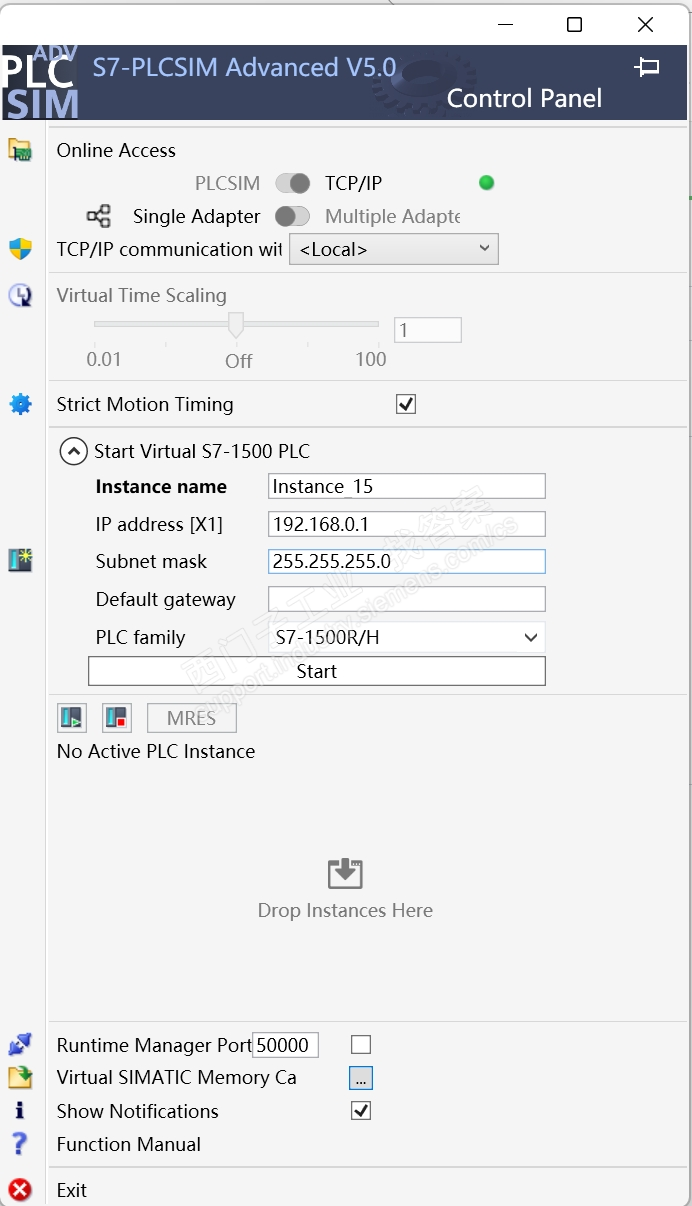The image size is (692, 1206).
Task: Browse Virtual SIMATIC Memory Card with ... button
Action: [361, 1078]
